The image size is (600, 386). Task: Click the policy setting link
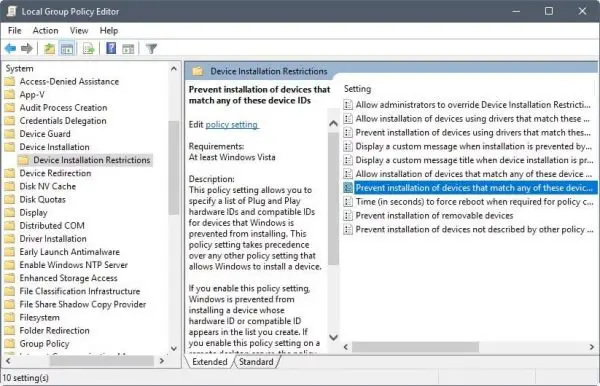(x=232, y=124)
